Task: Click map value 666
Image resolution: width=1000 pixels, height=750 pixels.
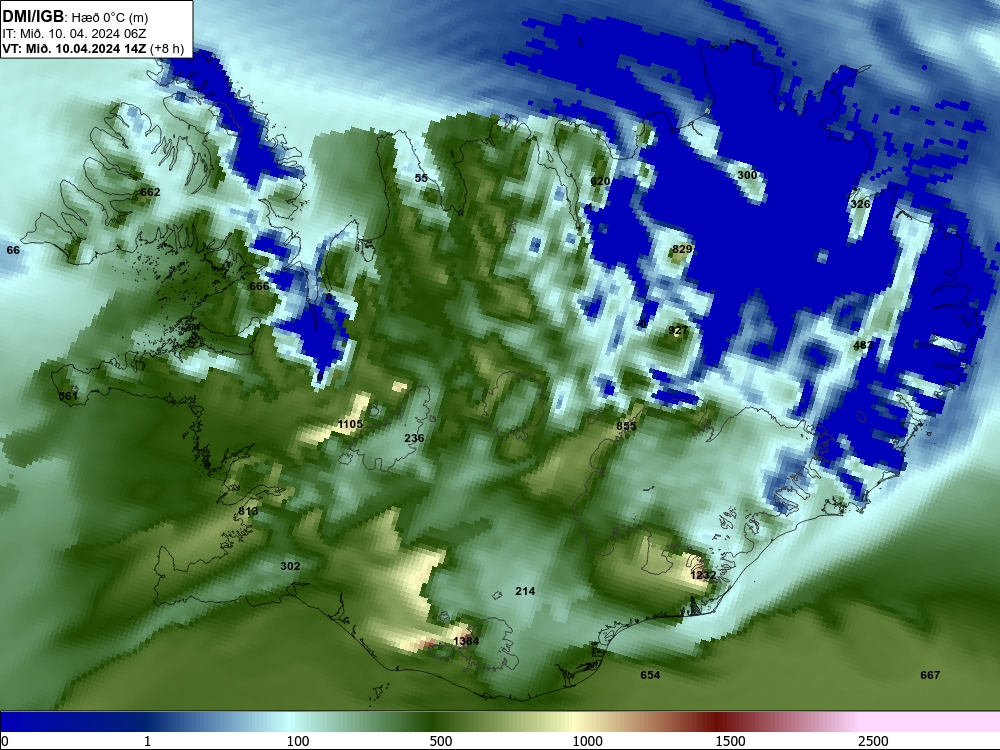Action: tap(259, 286)
